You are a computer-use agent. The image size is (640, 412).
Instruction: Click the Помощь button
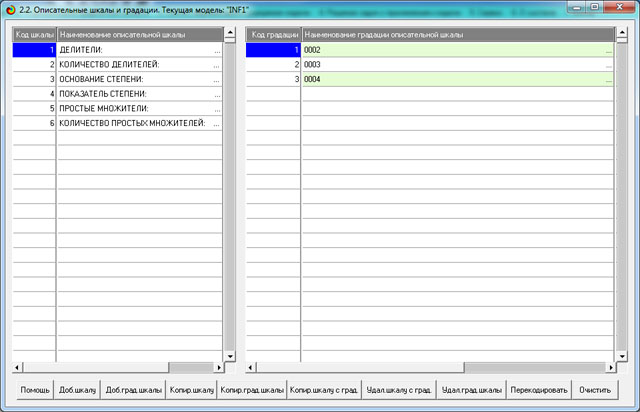pyautogui.click(x=35, y=388)
